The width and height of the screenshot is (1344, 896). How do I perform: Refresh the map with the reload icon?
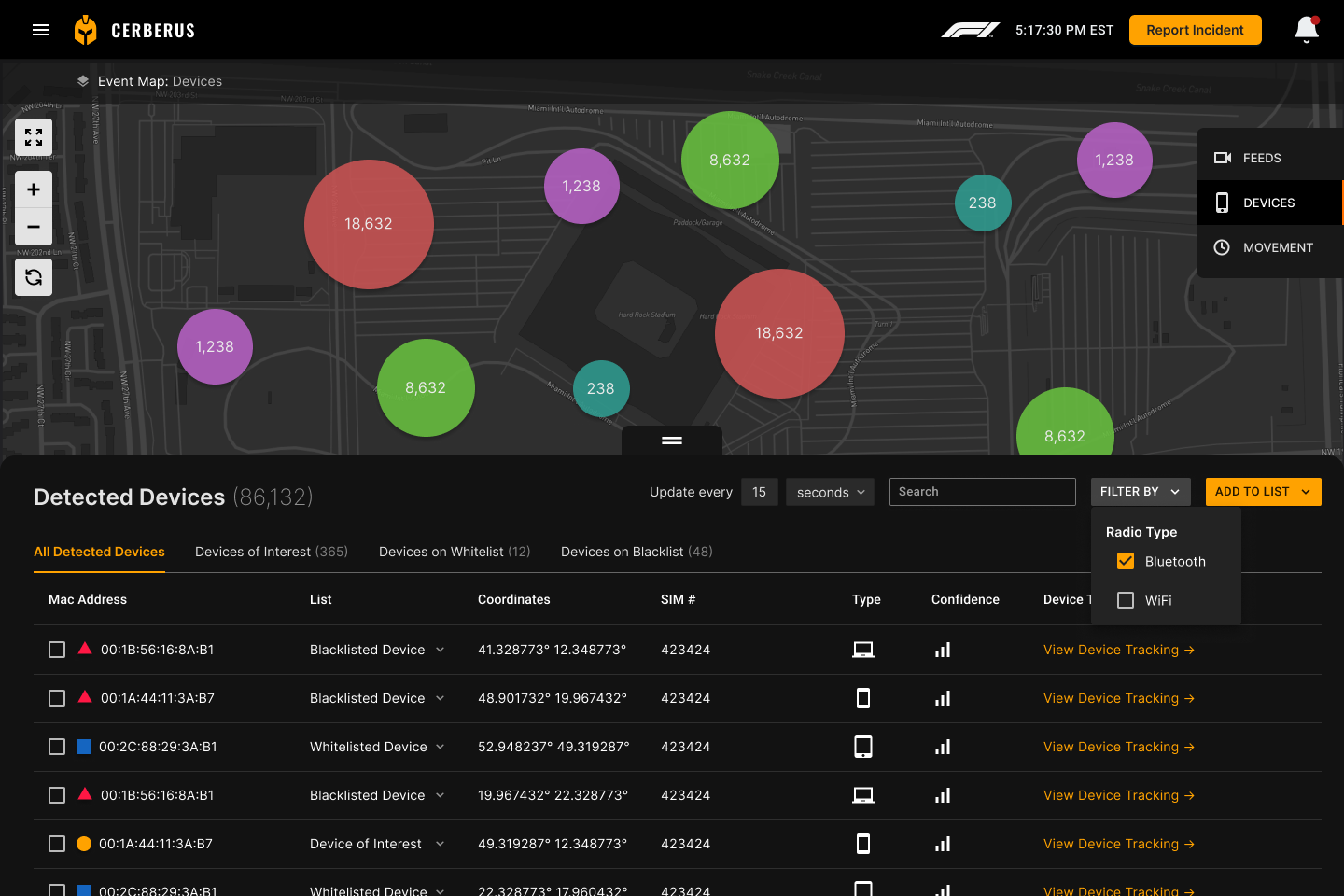(x=34, y=277)
